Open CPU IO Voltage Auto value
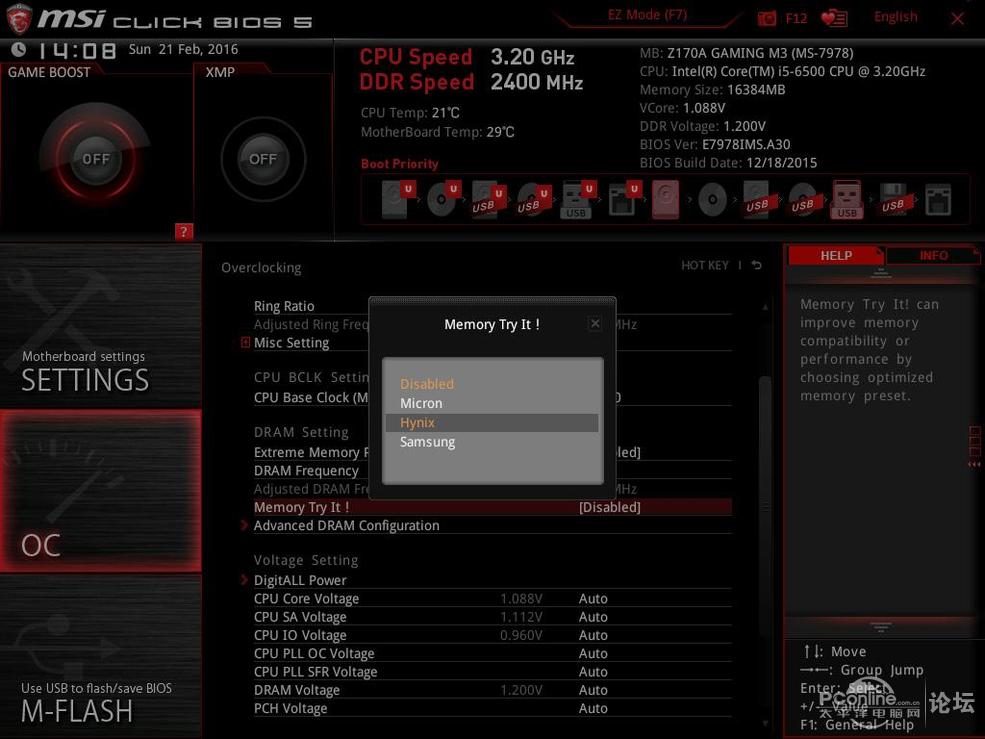Image resolution: width=985 pixels, height=739 pixels. pos(593,635)
